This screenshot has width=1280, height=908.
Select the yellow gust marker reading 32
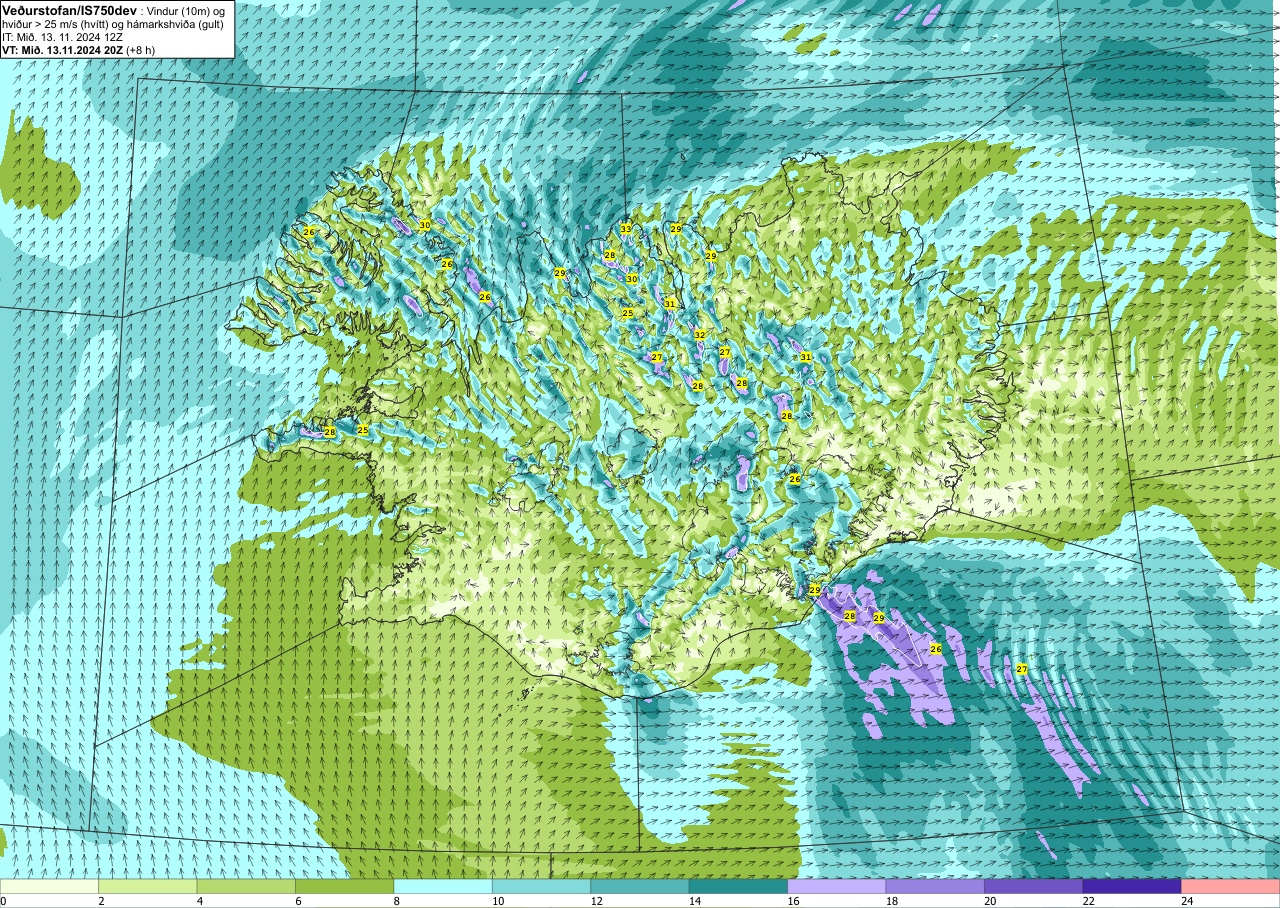tap(700, 335)
